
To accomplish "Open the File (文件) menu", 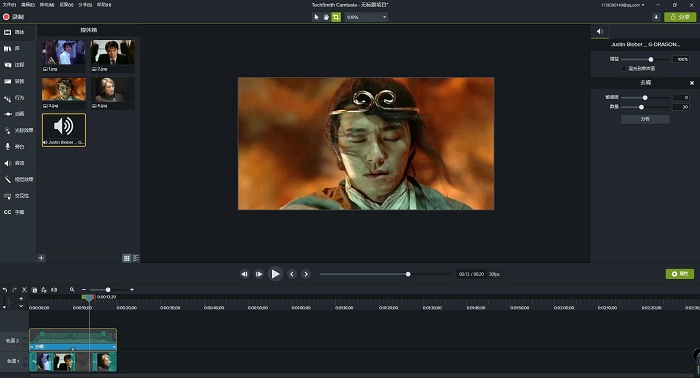I will [9, 4].
